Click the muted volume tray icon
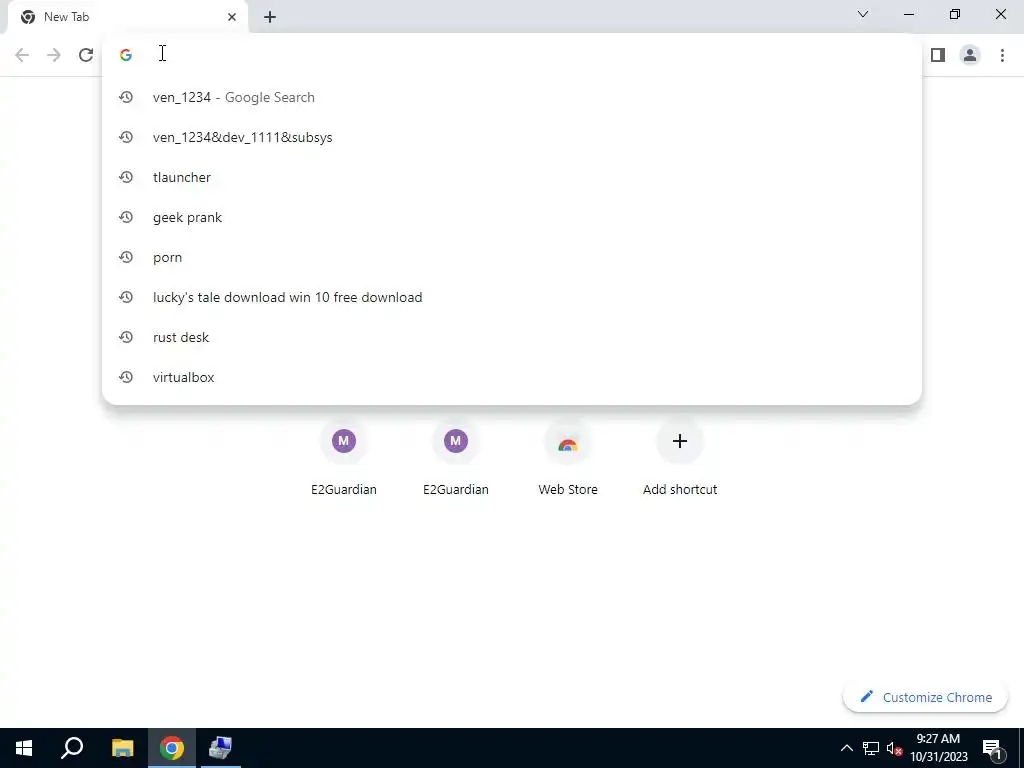The width and height of the screenshot is (1024, 768). point(894,748)
